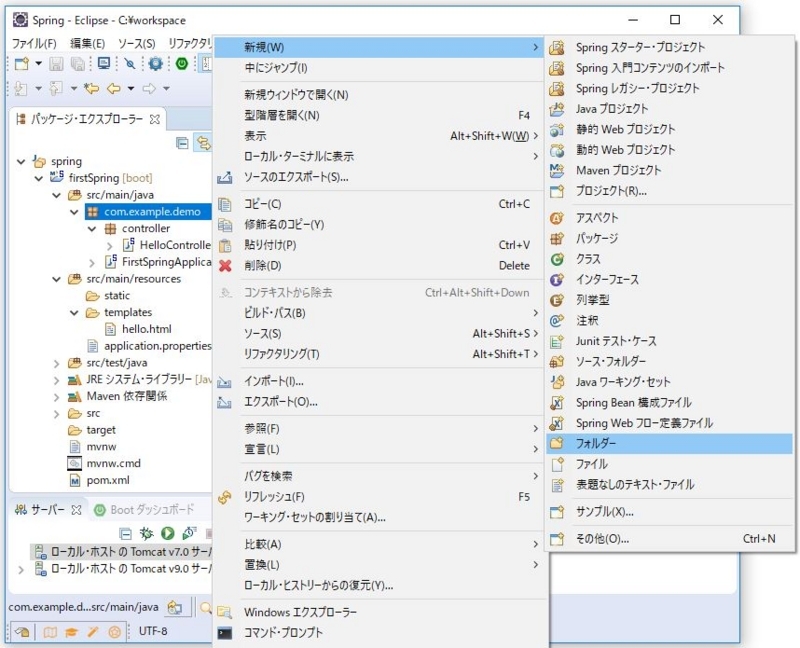Open the 編集(E) menu
This screenshot has height=648, width=800.
click(87, 43)
